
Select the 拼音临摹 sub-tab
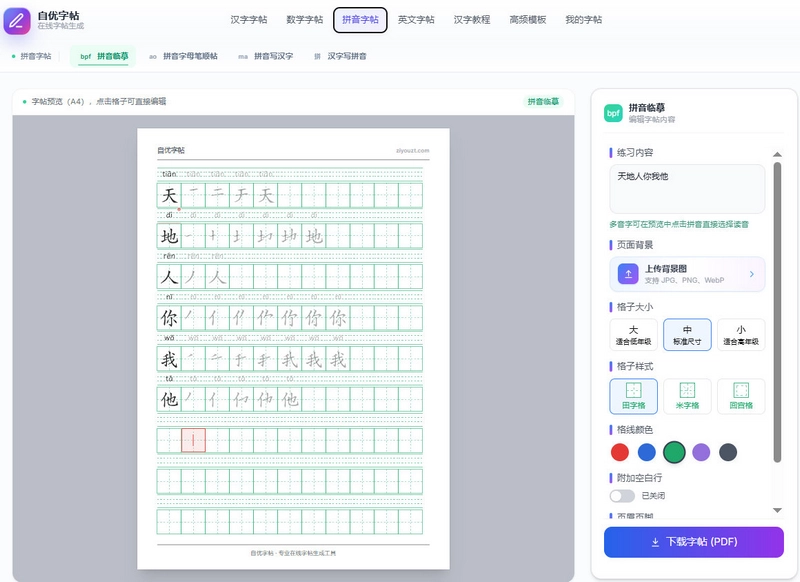pos(104,56)
